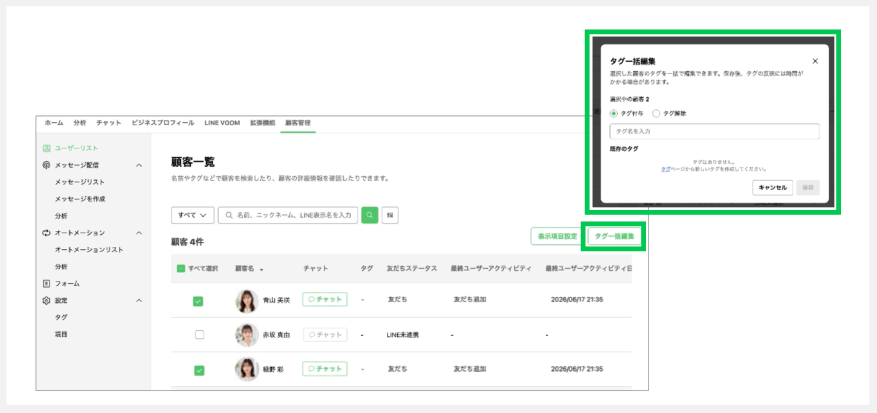Screen dimensions: 877x413
Task: Click the 表示項目設定 button
Action: 557,236
